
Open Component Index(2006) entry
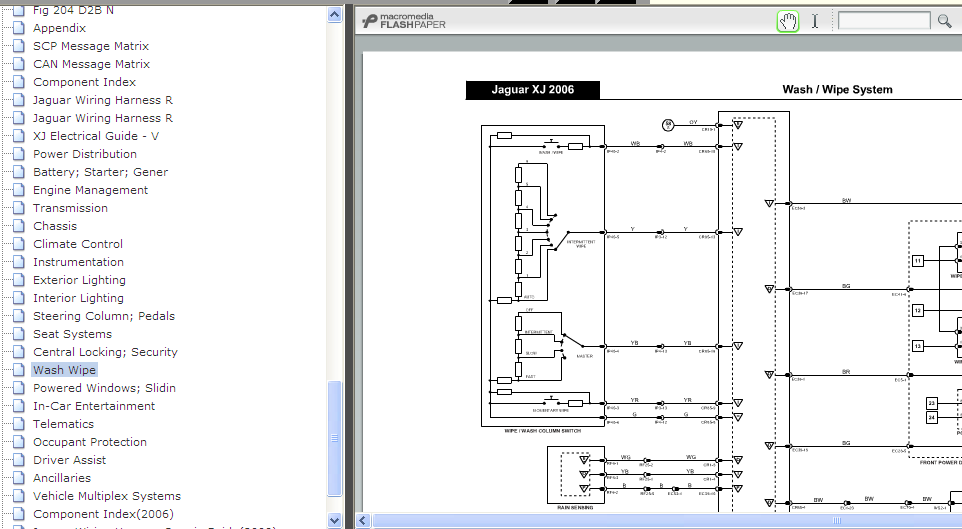(104, 514)
